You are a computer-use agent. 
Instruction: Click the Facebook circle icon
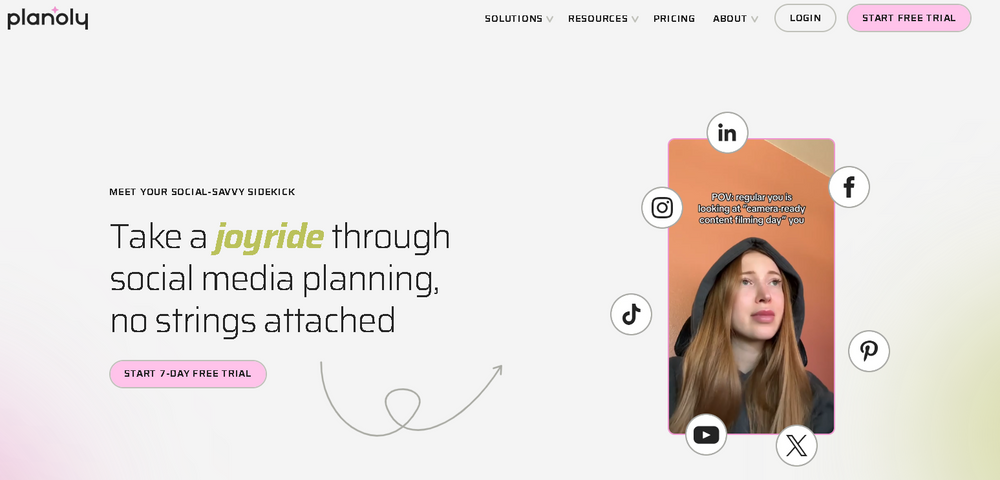[x=849, y=187]
